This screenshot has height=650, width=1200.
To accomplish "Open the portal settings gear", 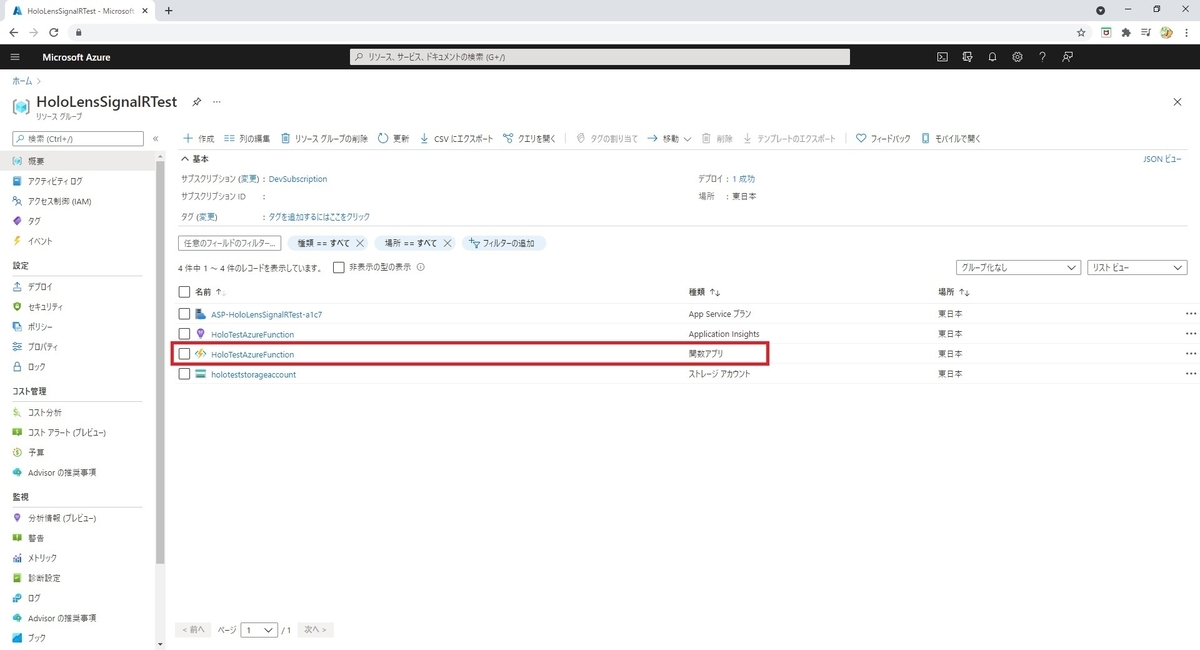I will pos(1017,57).
